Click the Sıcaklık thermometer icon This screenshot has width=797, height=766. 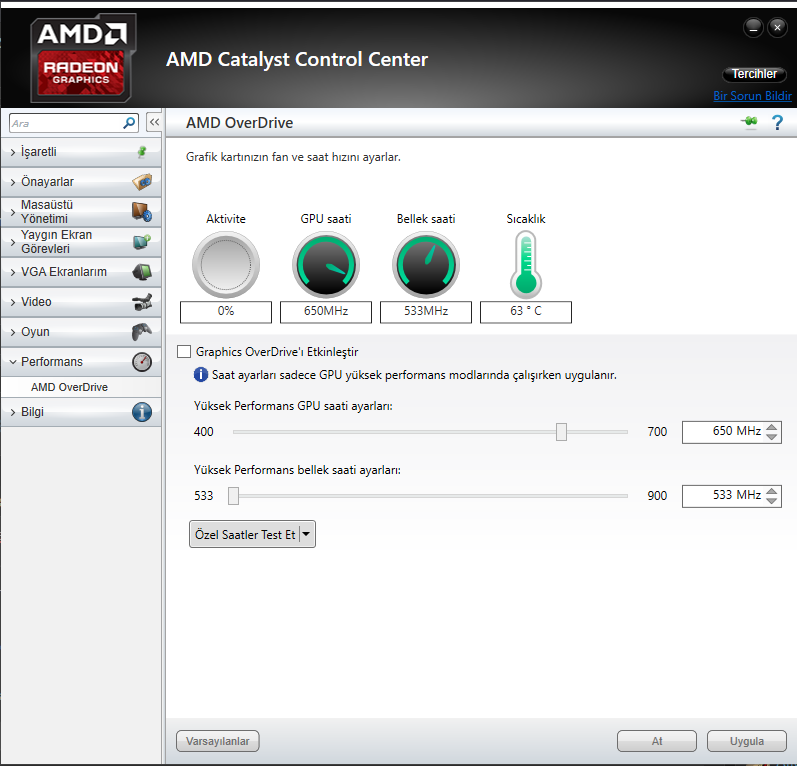point(526,264)
